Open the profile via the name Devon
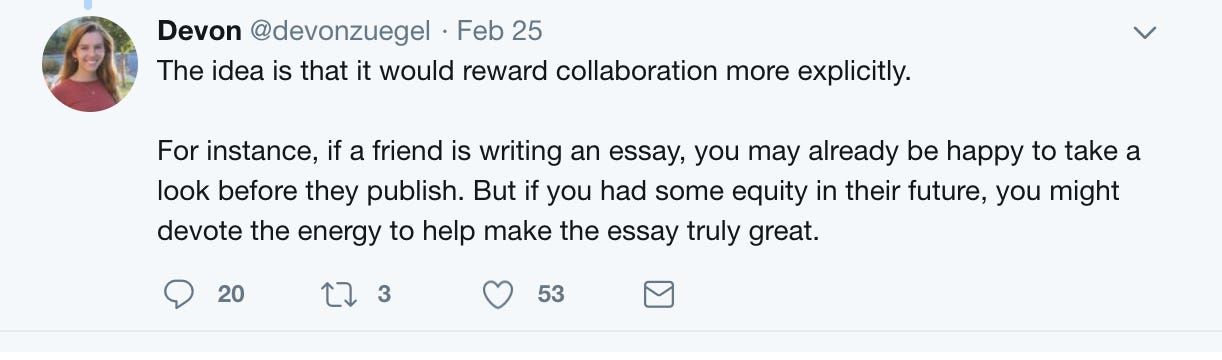 click(199, 31)
